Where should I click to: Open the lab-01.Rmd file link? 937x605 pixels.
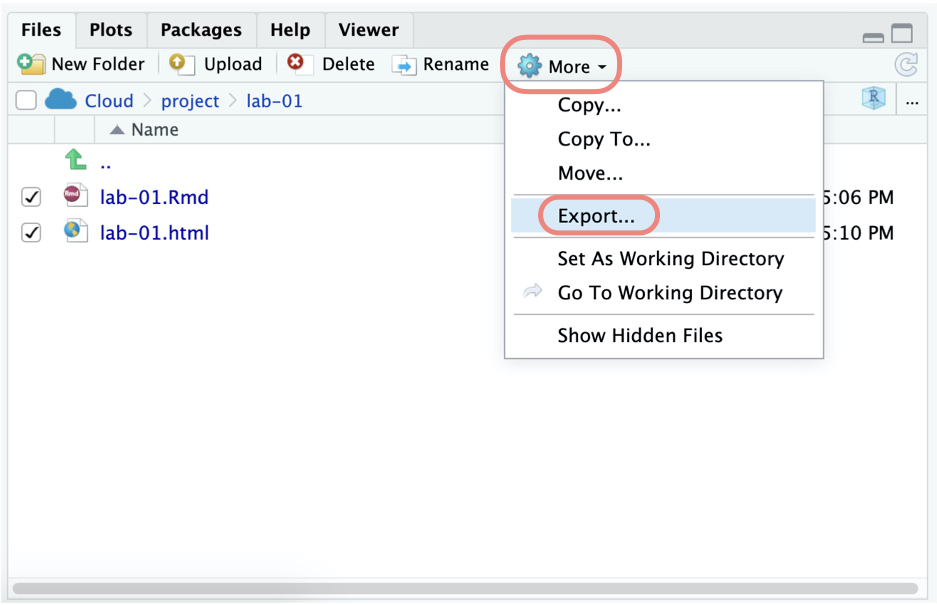[154, 197]
